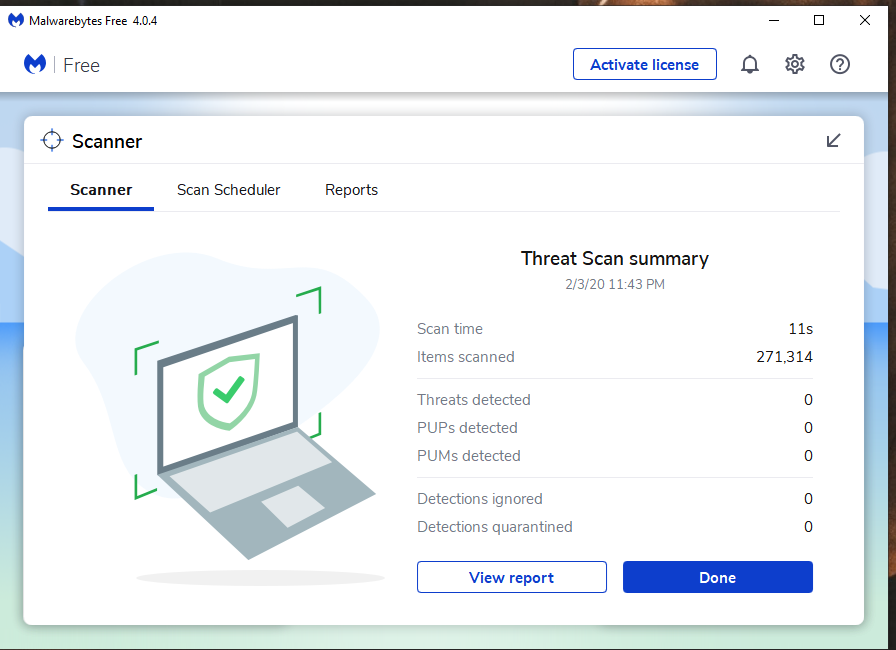Close the Malwarebytes window
This screenshot has width=896, height=650.
[x=865, y=20]
